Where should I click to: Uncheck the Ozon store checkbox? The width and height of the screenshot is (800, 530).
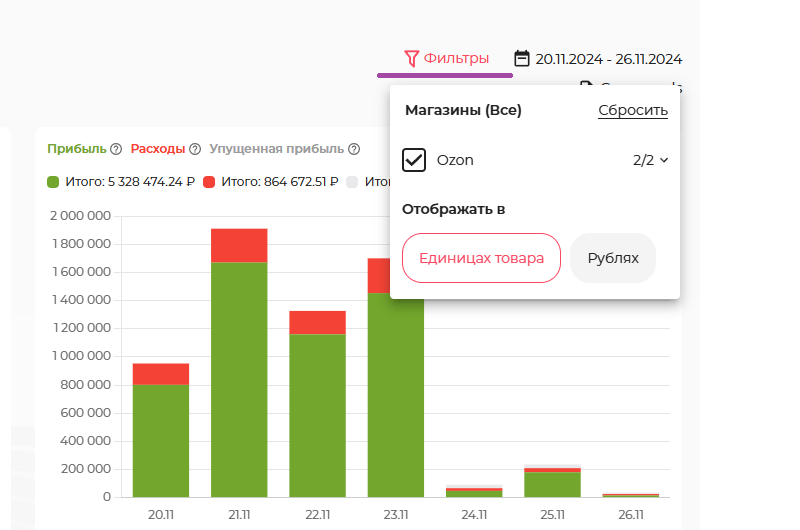pyautogui.click(x=414, y=160)
